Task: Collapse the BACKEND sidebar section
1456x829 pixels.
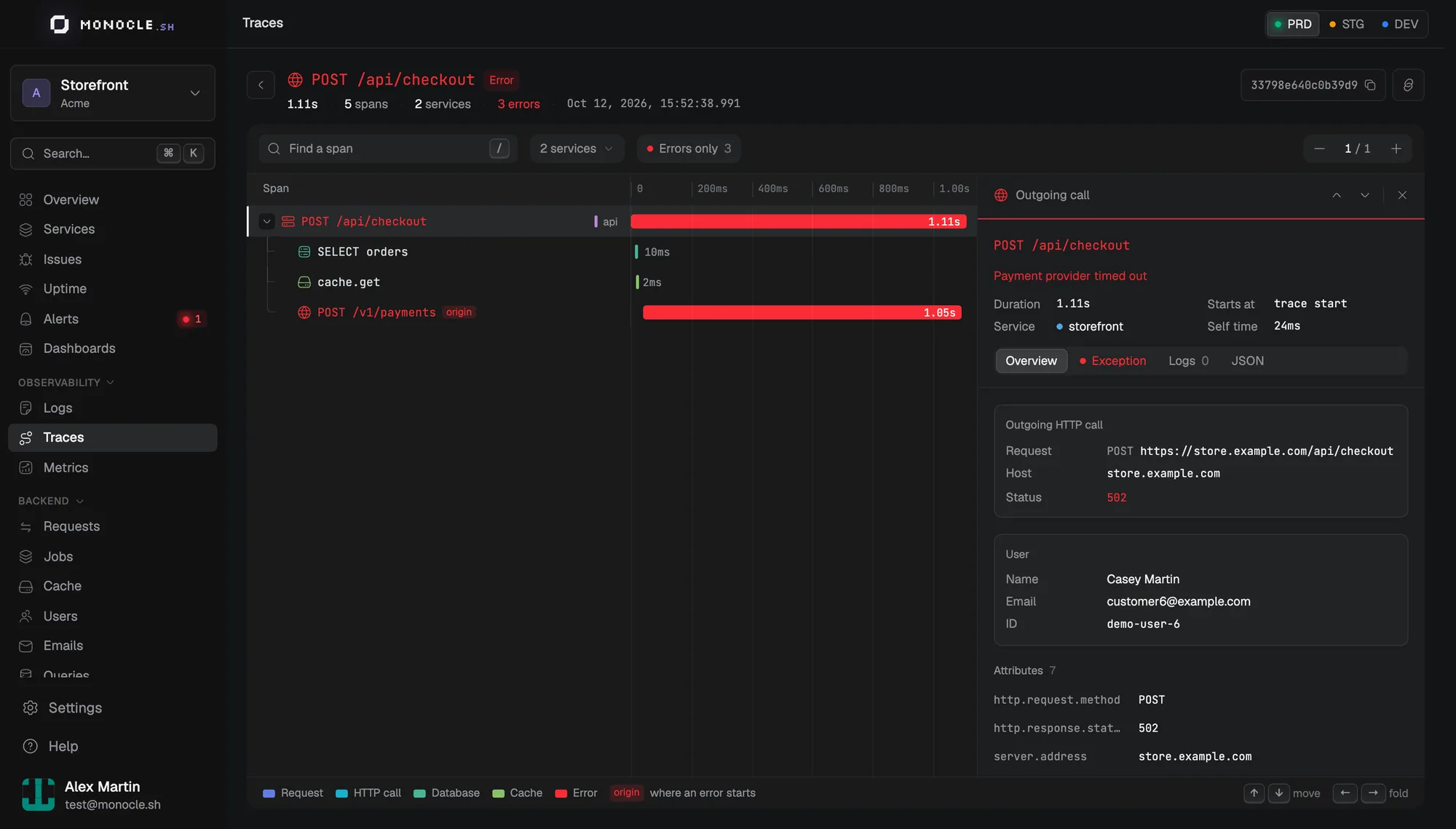Action: [51, 501]
